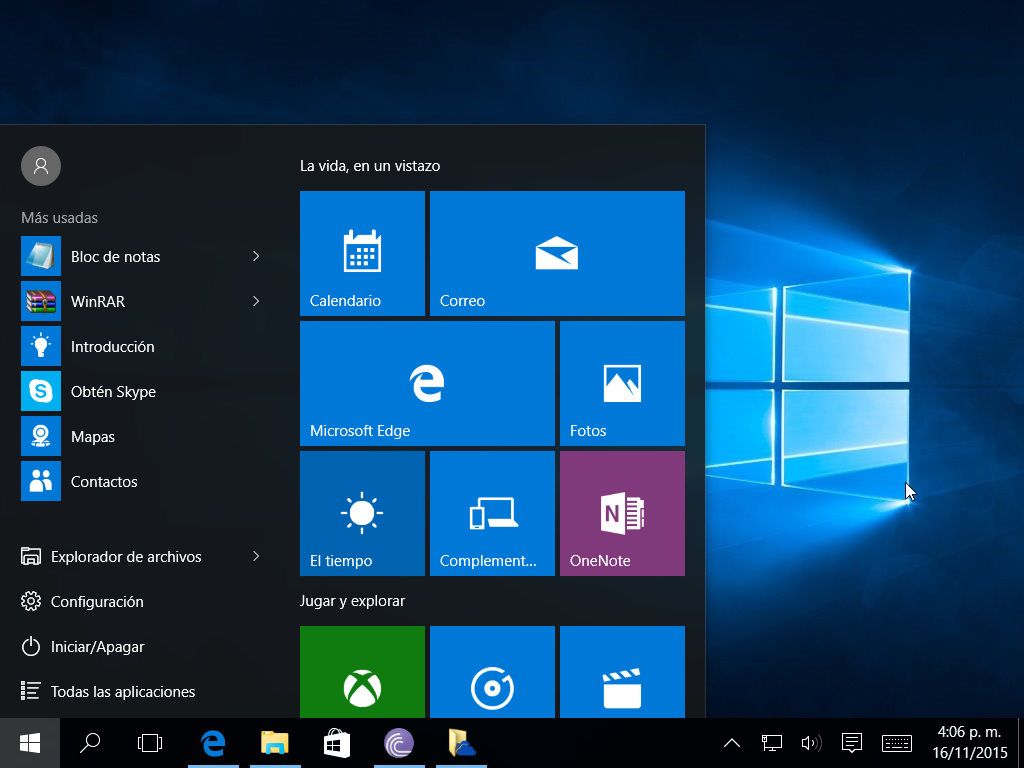Click the volume speaker tray icon
This screenshot has height=768, width=1024.
pyautogui.click(x=811, y=743)
